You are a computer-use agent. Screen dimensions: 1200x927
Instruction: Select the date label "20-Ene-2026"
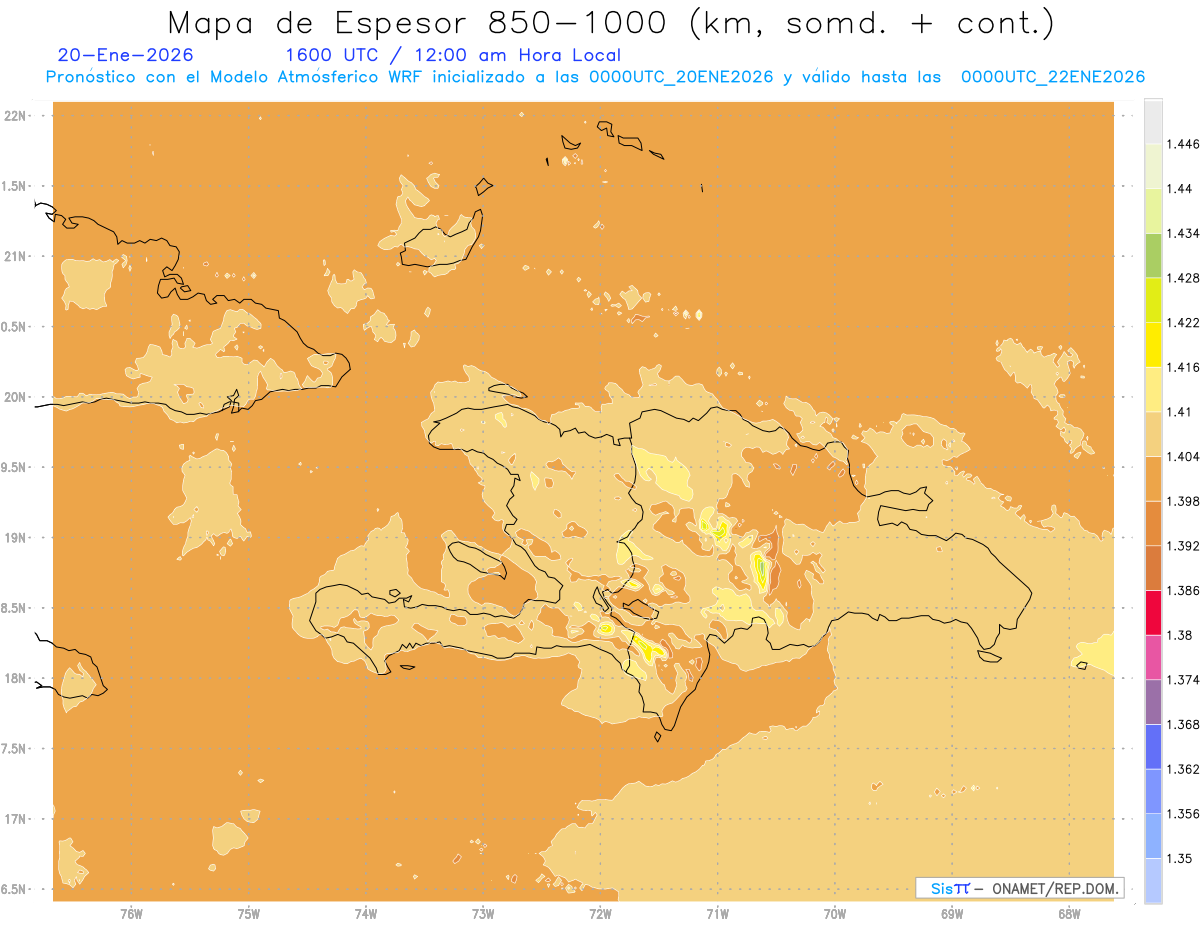pyautogui.click(x=125, y=56)
